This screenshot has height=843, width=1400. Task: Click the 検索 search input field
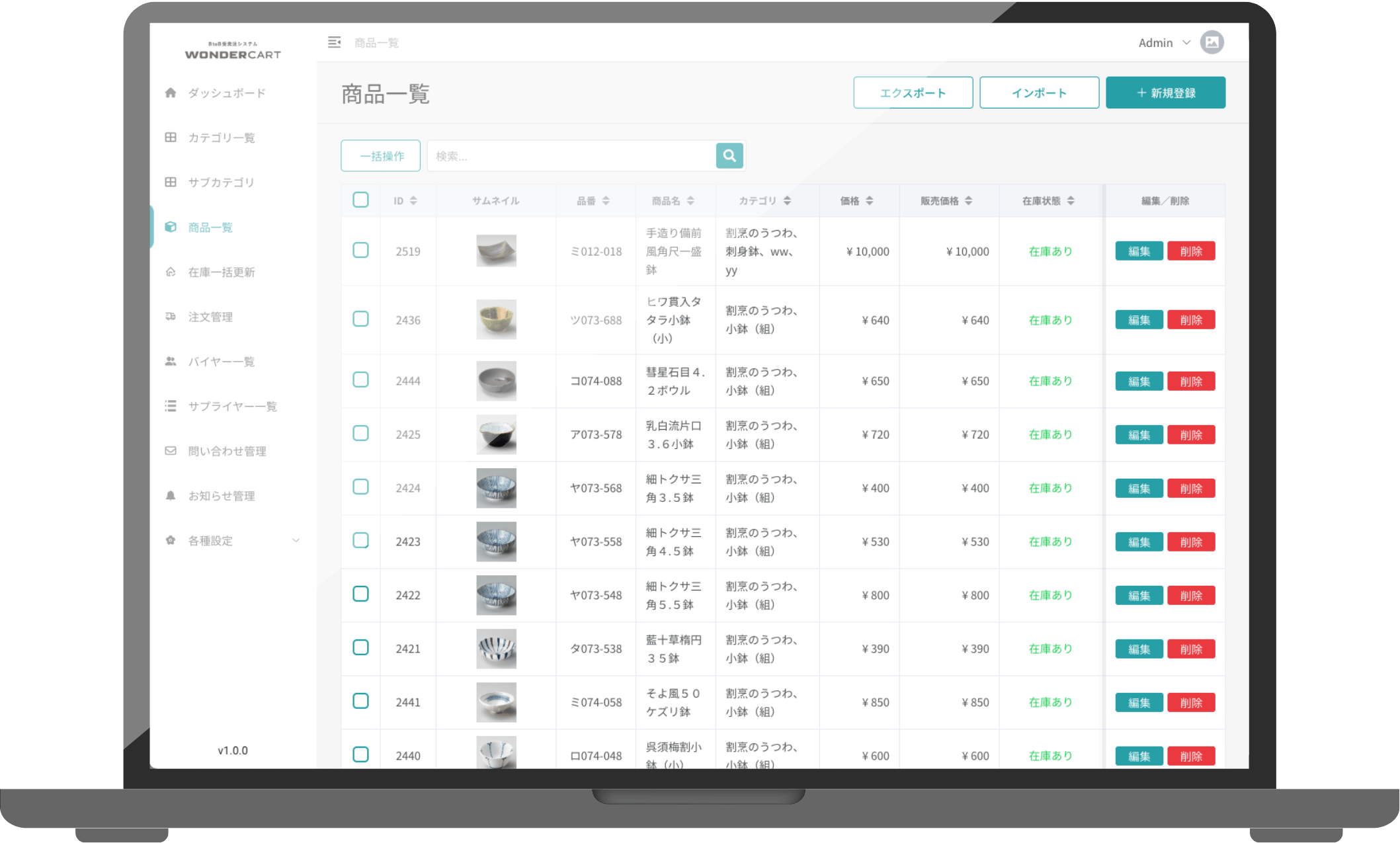[x=571, y=156]
